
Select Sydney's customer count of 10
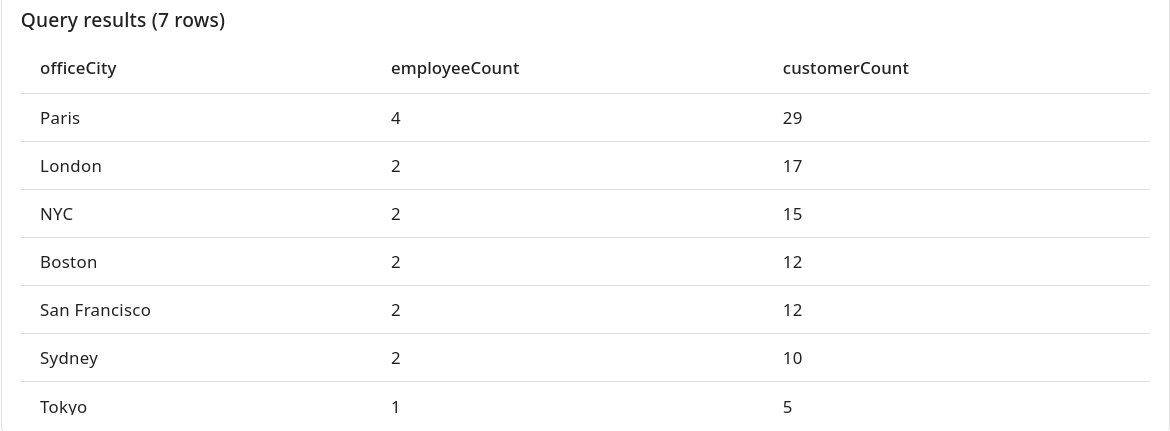point(793,358)
